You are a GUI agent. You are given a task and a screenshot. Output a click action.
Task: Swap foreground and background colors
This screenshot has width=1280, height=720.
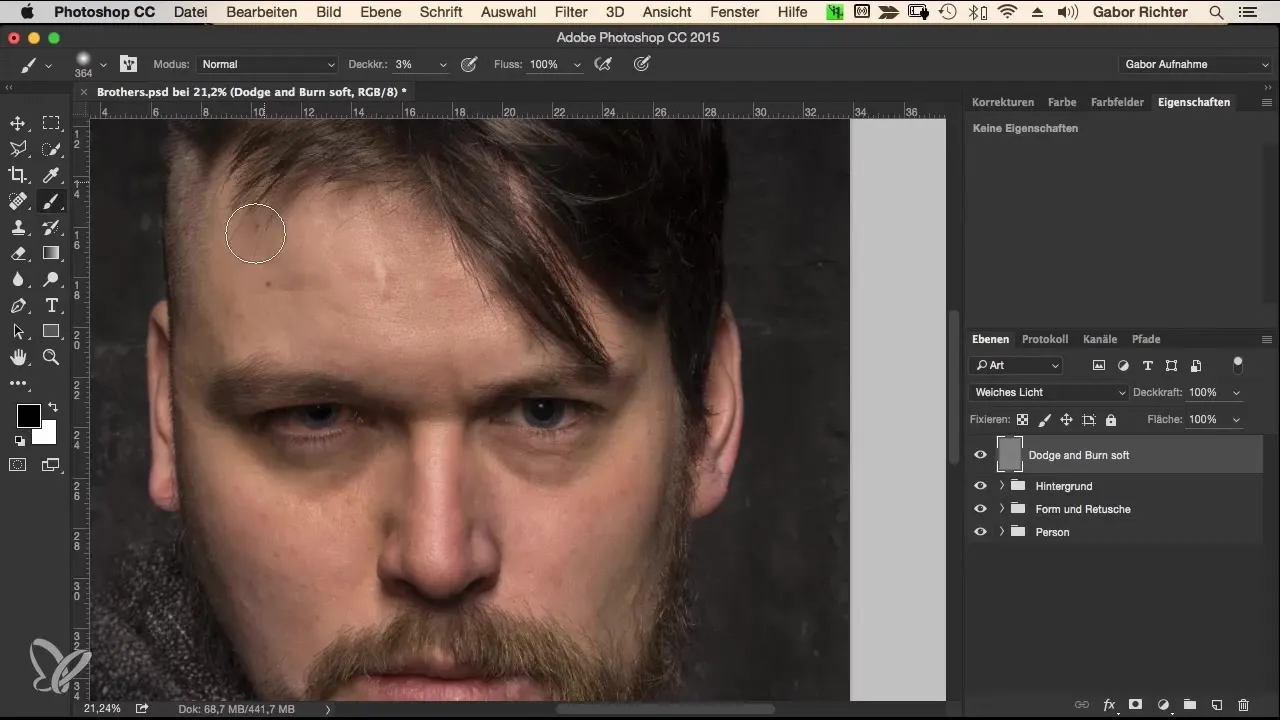(x=52, y=408)
